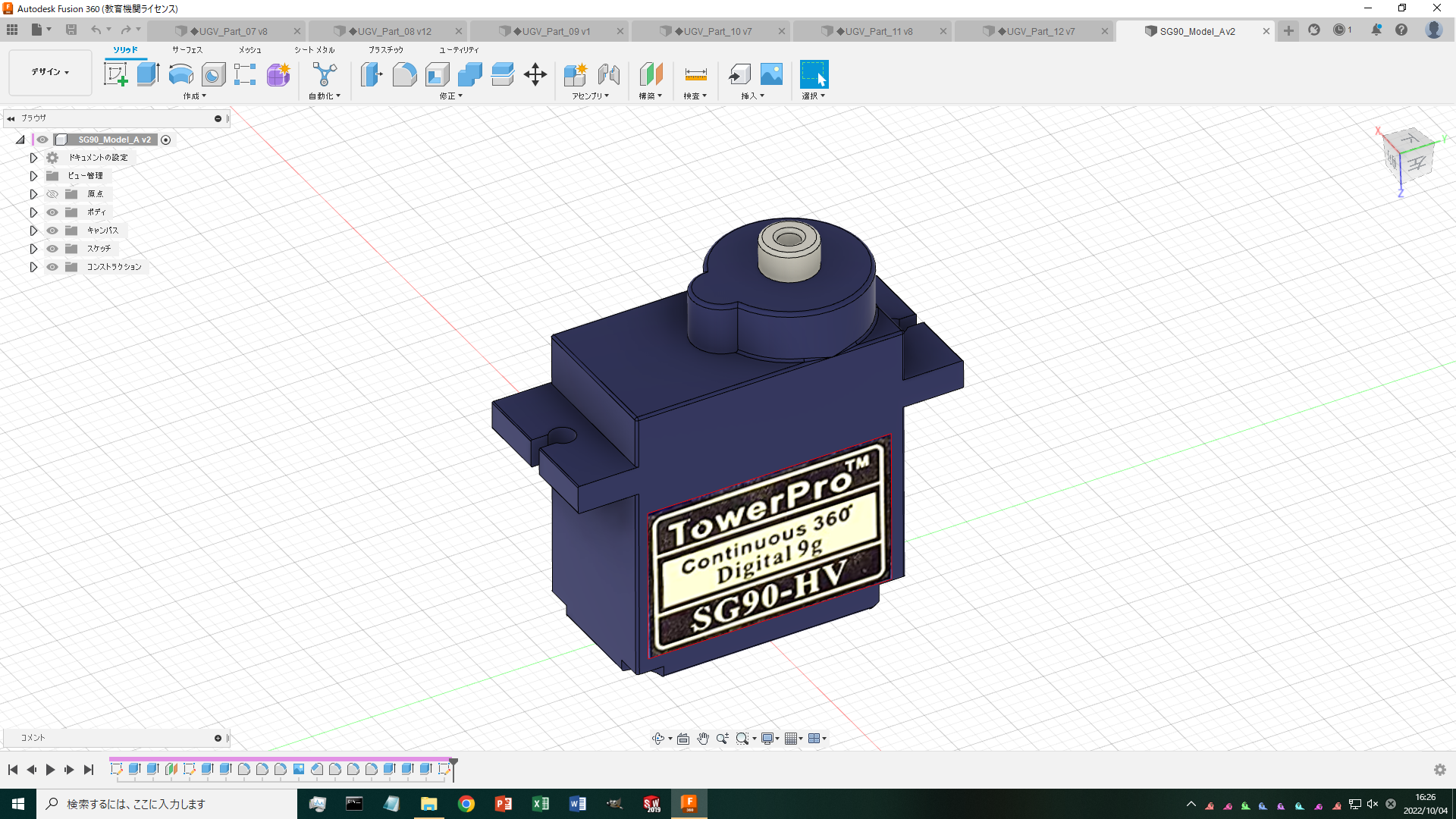
Task: Step timeline back one feature
Action: pyautogui.click(x=31, y=770)
